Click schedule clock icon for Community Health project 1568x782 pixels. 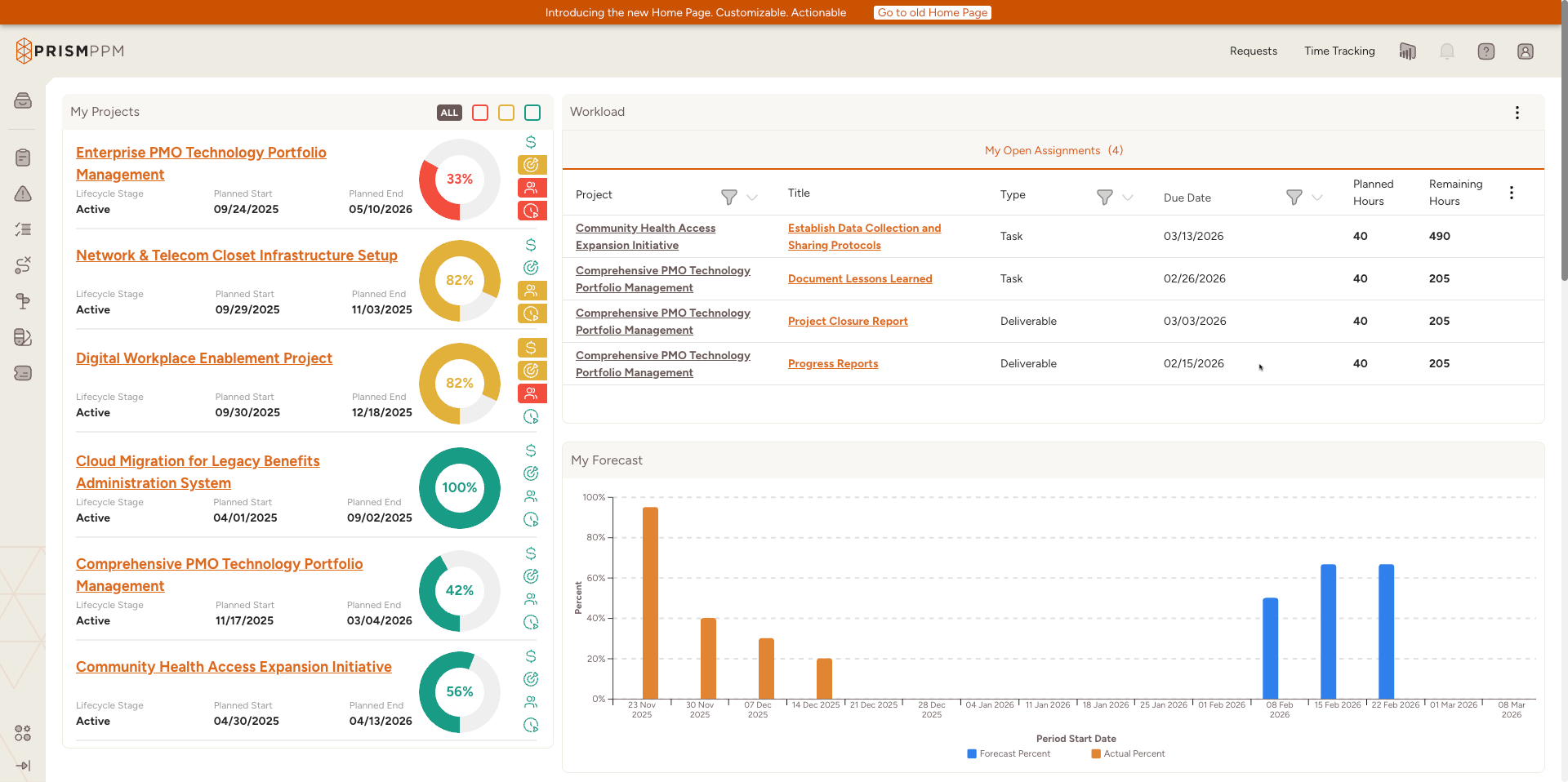point(531,725)
